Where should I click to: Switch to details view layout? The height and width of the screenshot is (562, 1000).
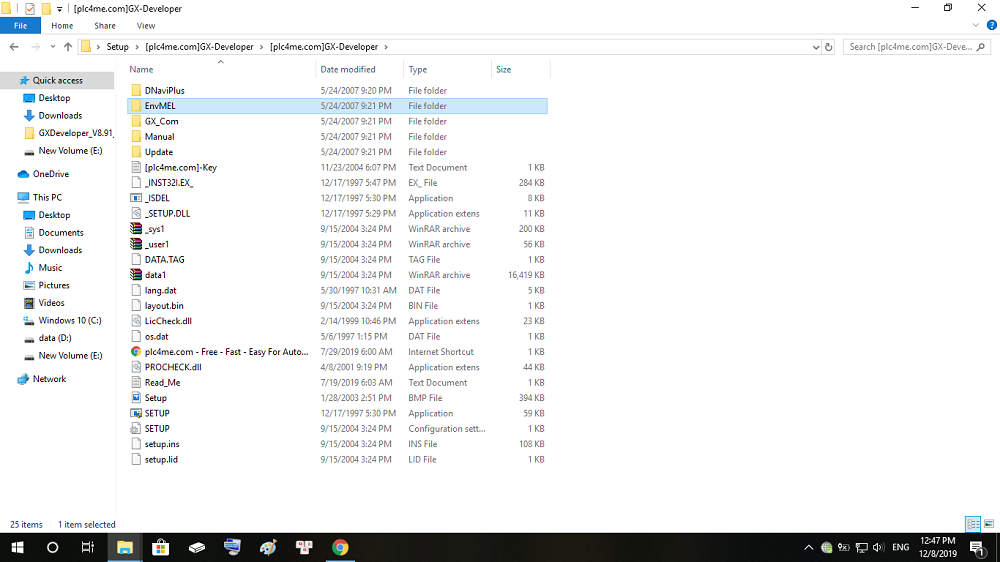click(x=972, y=524)
